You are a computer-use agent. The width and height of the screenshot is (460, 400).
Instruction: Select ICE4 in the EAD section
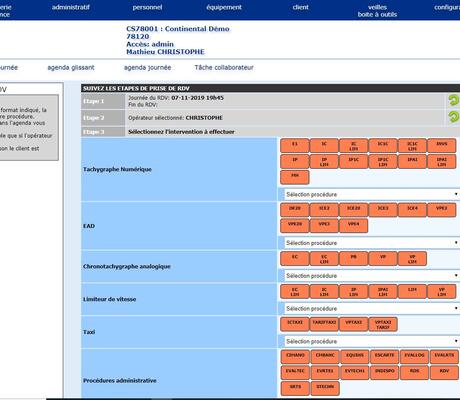tap(412, 210)
